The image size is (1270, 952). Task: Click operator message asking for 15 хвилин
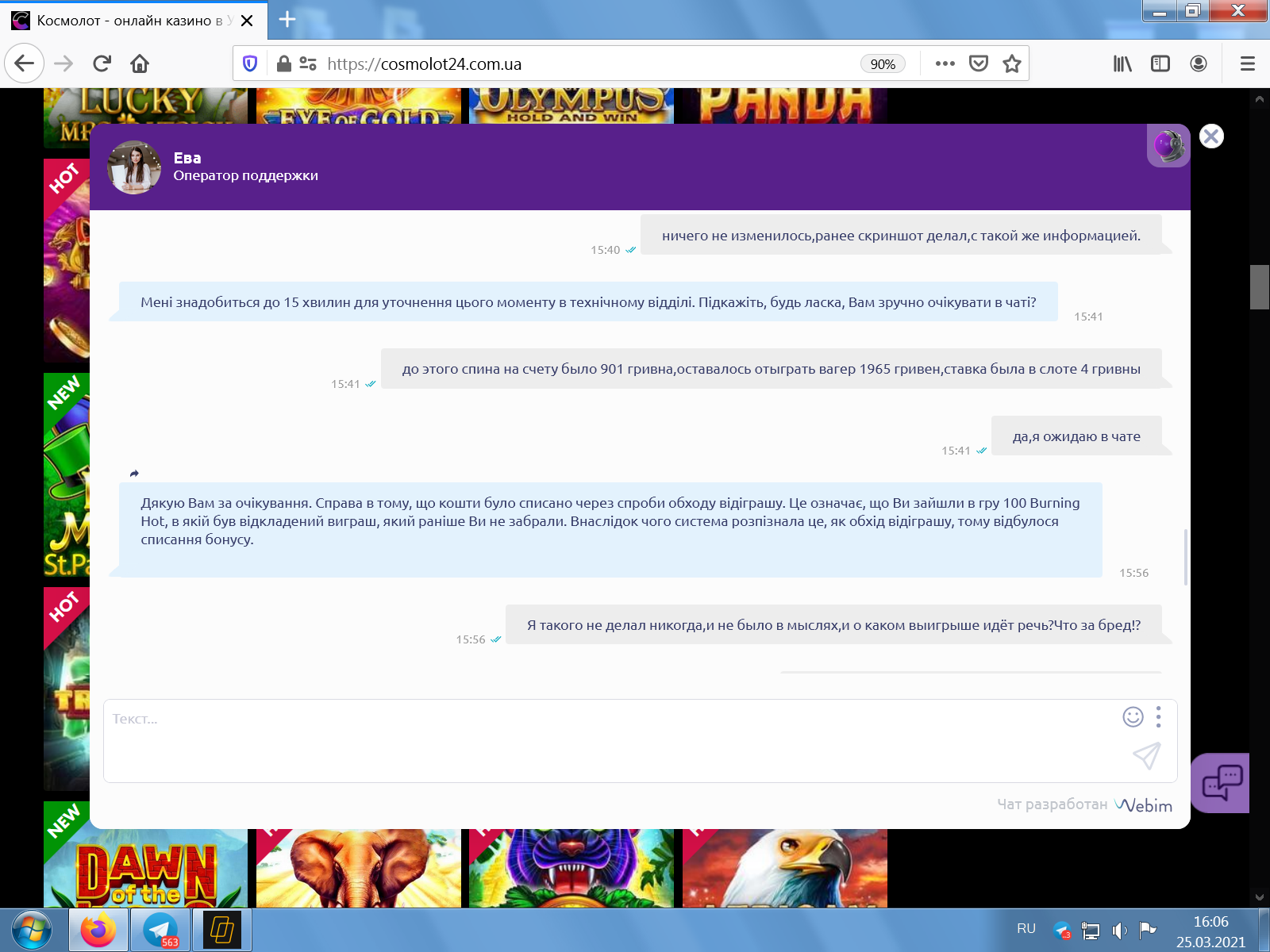point(588,301)
